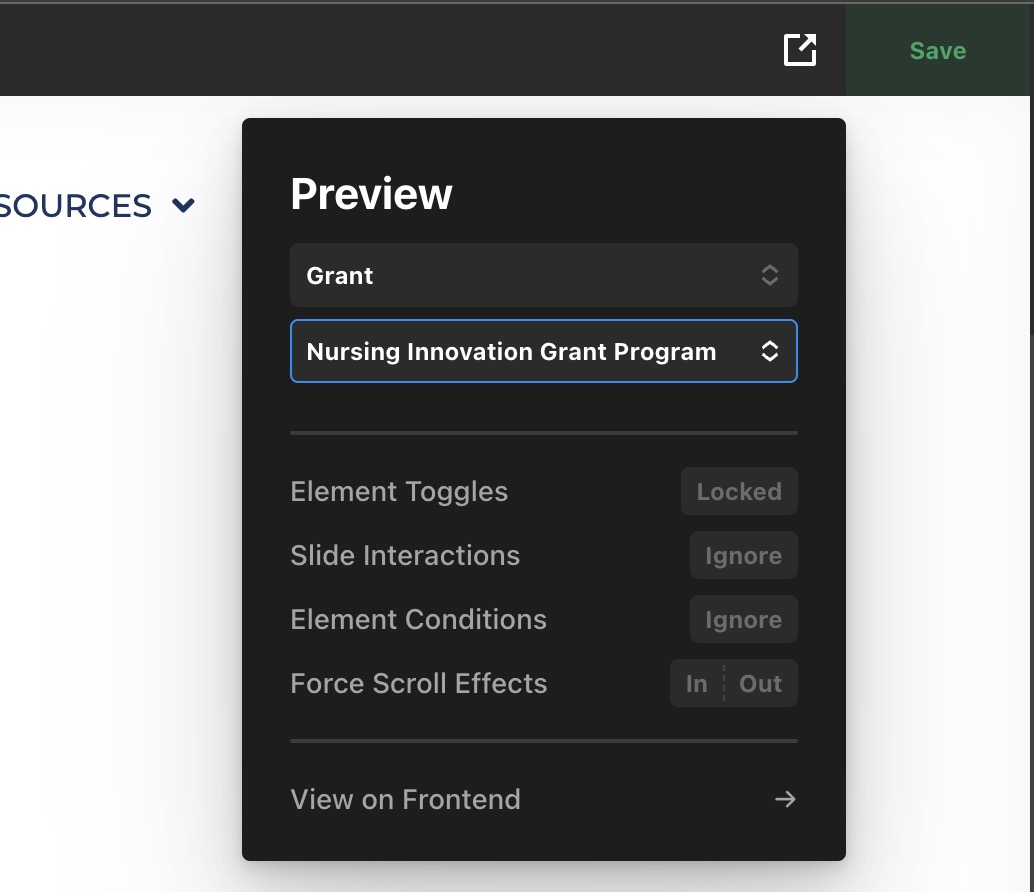Toggle Ignore for Element Conditions
Image resolution: width=1034 pixels, height=892 pixels.
pos(743,619)
